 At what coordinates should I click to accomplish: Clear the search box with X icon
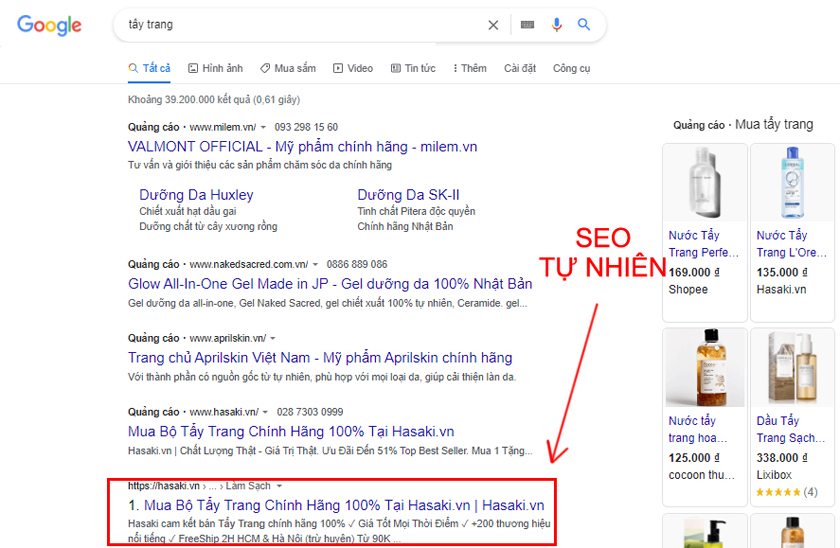(x=493, y=25)
